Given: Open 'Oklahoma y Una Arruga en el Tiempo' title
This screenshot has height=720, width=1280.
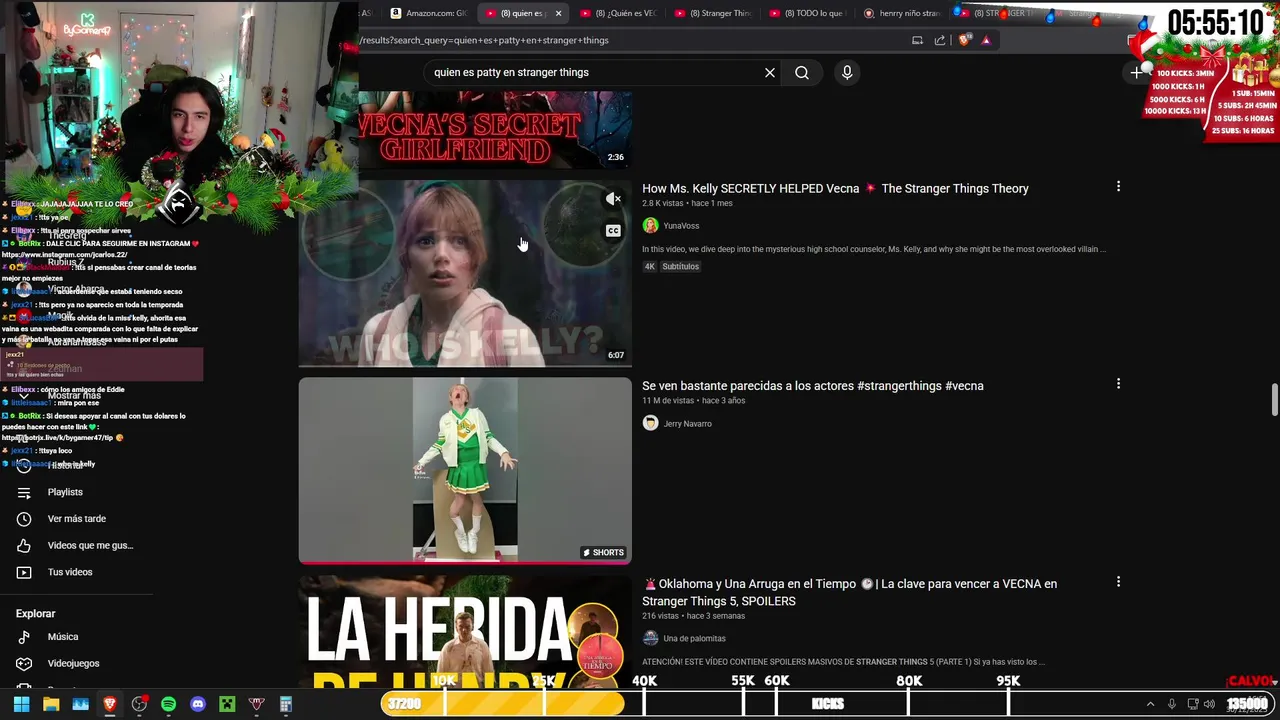Looking at the screenshot, I should 849,592.
